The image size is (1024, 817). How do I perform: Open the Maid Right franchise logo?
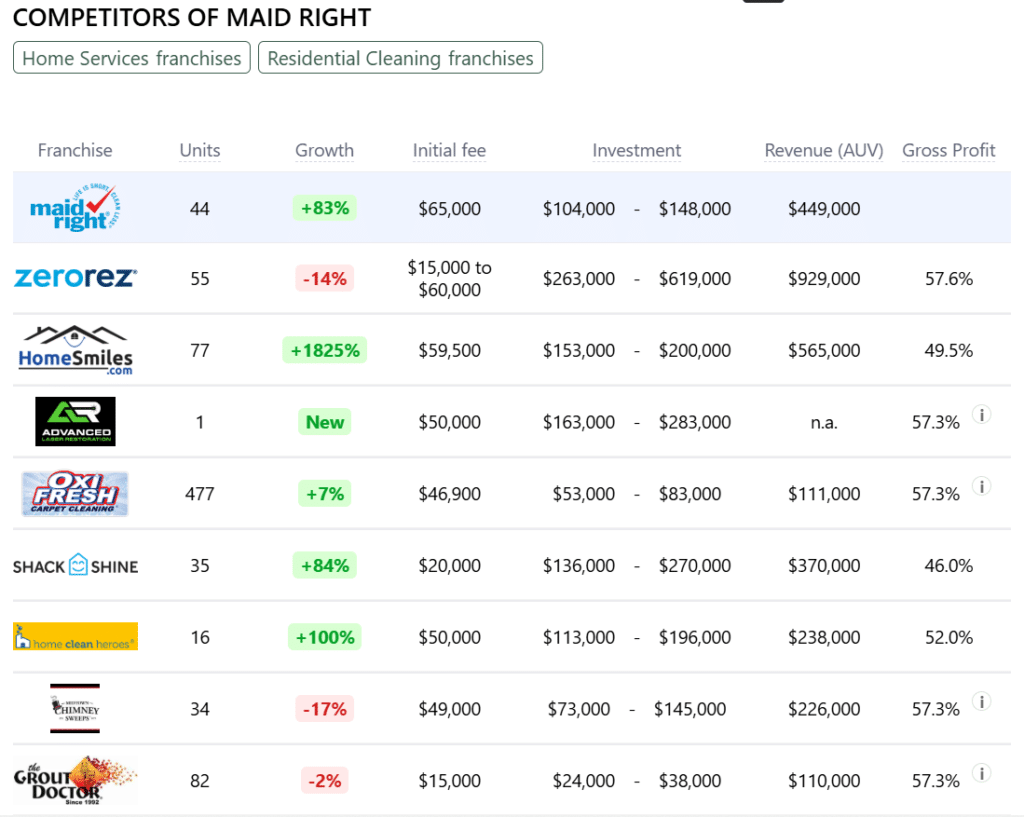click(75, 208)
